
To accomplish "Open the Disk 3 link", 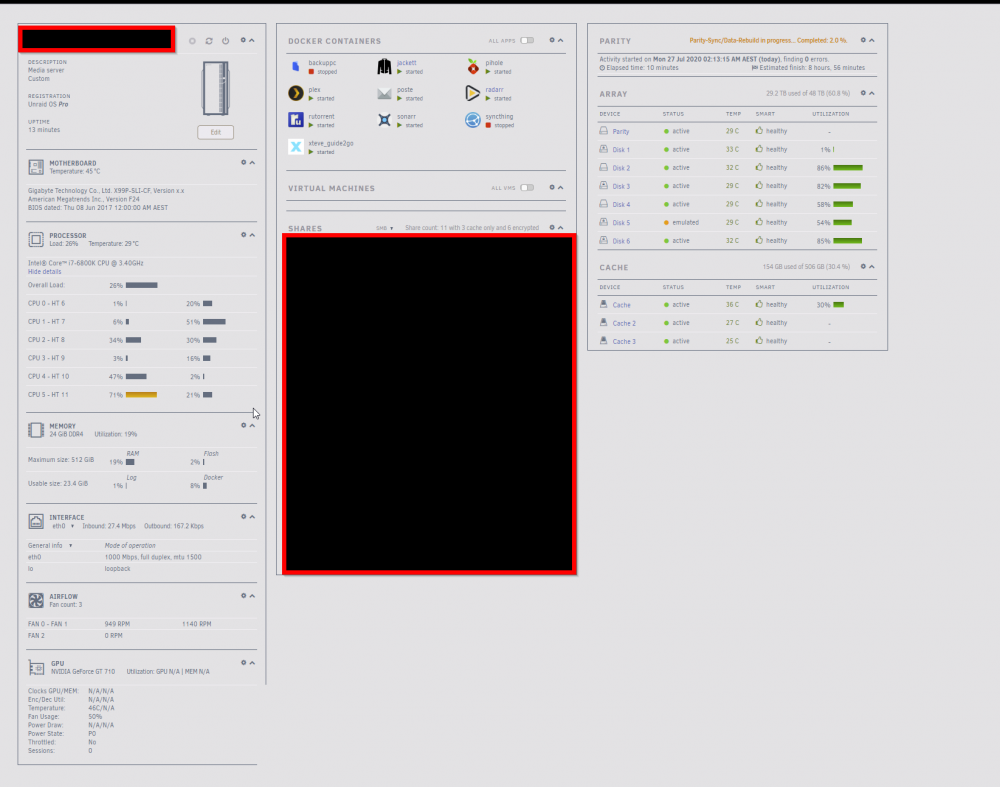I will pos(621,186).
